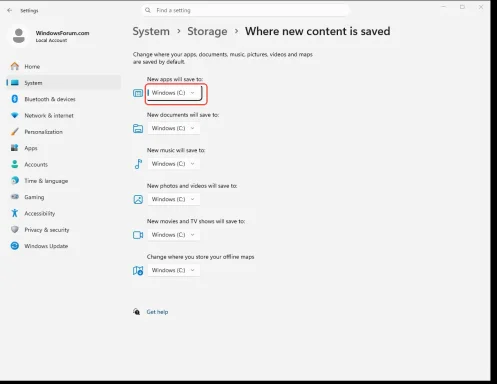Click the 'Where new content is saved' heading
This screenshot has height=384, width=497.
point(318,31)
